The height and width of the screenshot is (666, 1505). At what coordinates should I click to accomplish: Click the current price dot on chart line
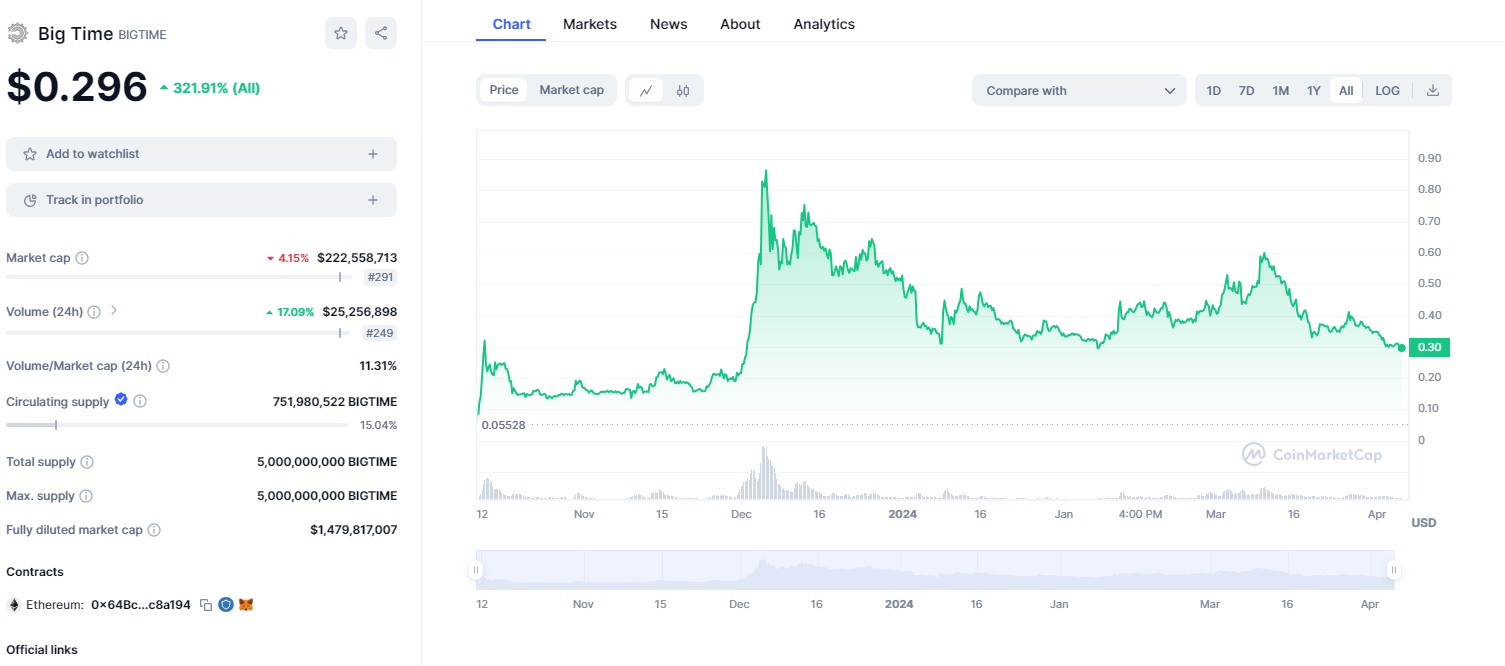click(x=1401, y=348)
